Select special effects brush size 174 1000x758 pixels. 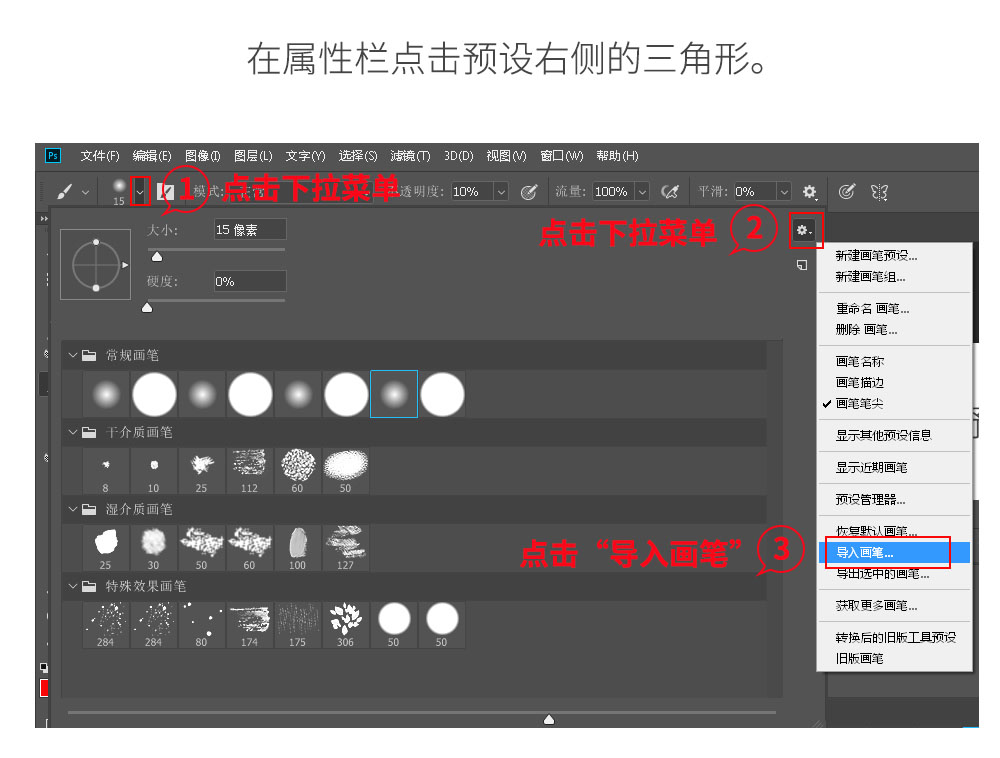249,625
